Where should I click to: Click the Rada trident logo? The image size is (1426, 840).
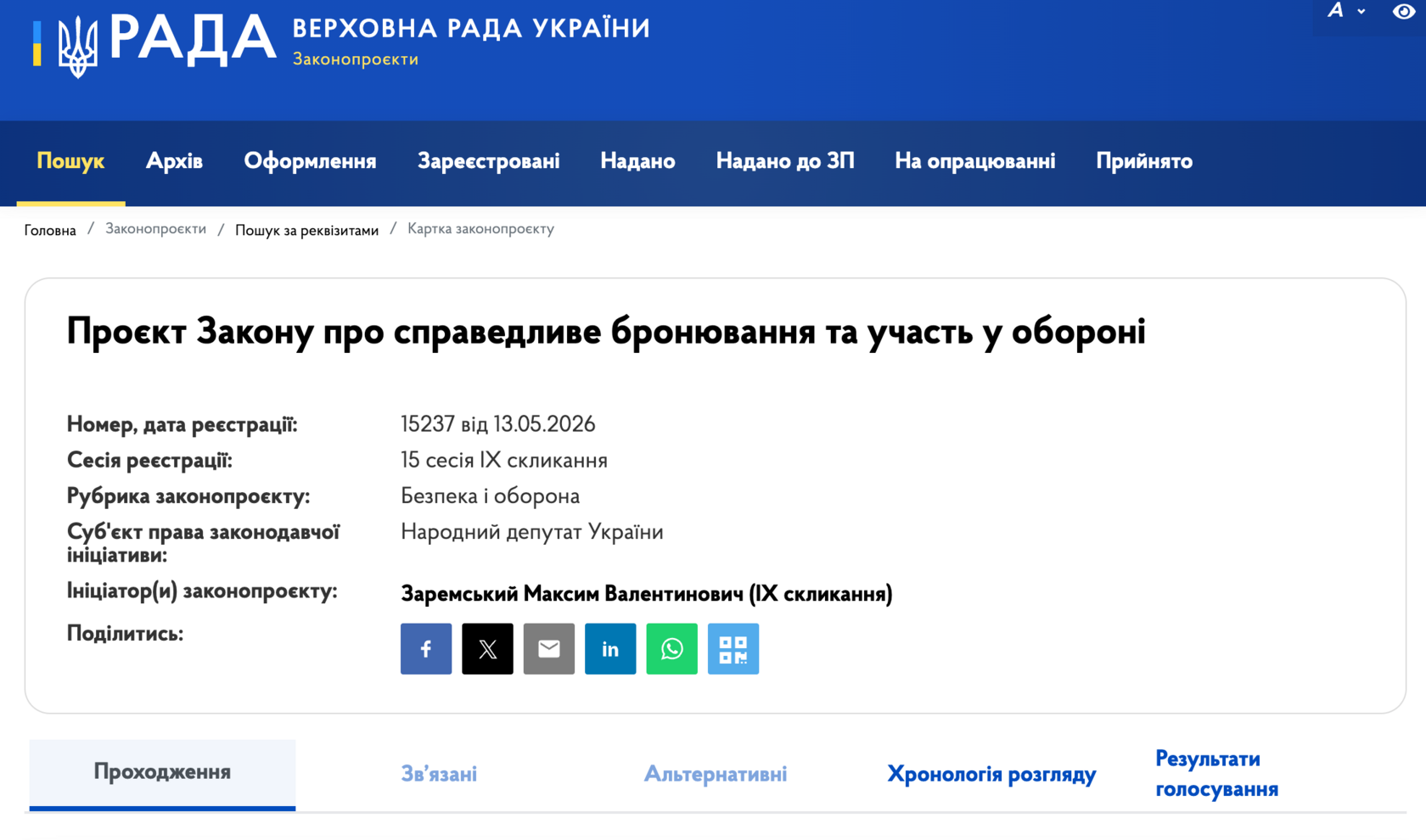click(77, 46)
